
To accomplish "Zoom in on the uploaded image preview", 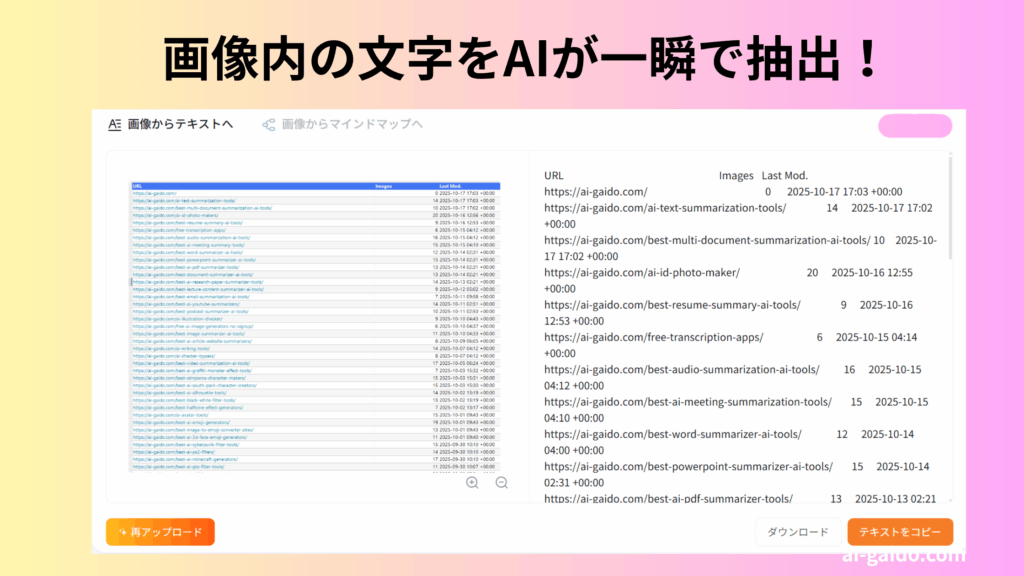I will pos(472,482).
